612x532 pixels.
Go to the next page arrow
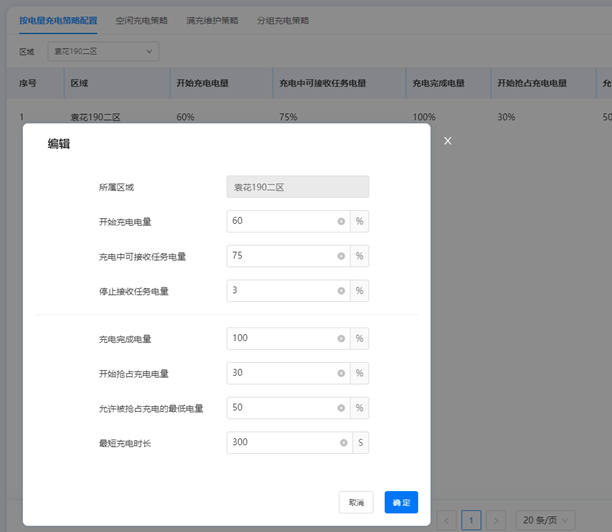click(x=495, y=520)
